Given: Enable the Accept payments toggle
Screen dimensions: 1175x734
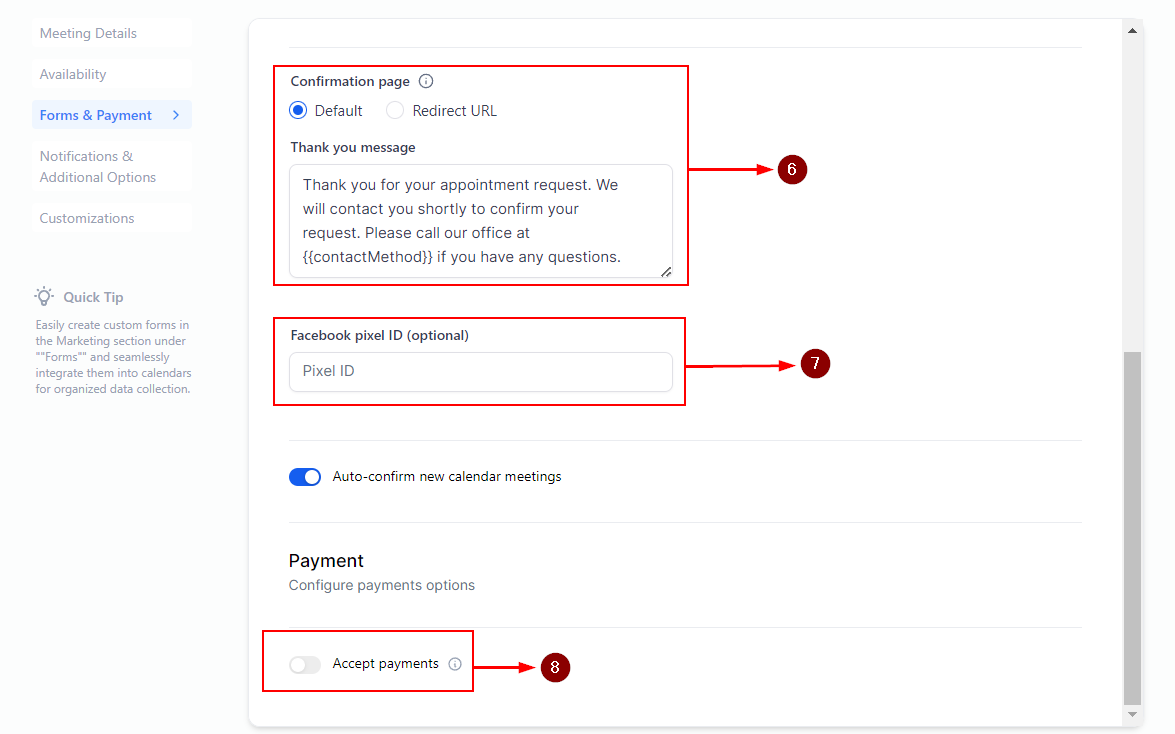Looking at the screenshot, I should coord(305,664).
